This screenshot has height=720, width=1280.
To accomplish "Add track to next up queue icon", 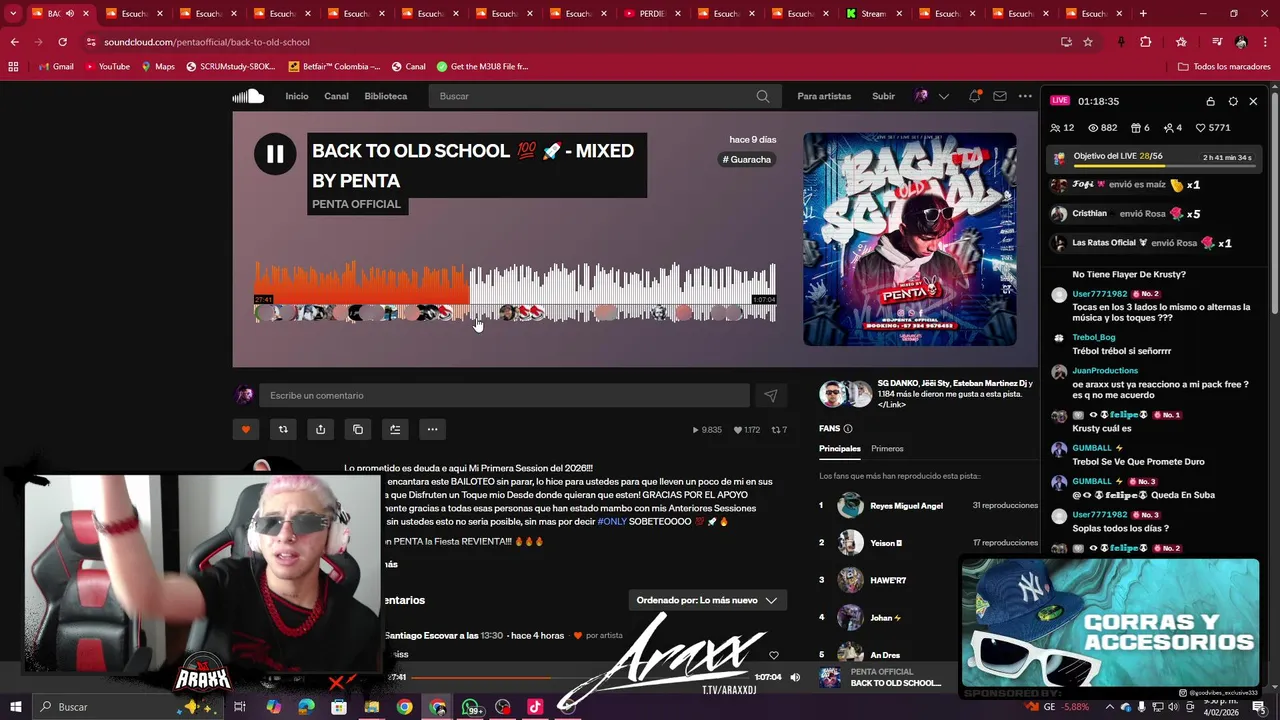I will point(395,429).
